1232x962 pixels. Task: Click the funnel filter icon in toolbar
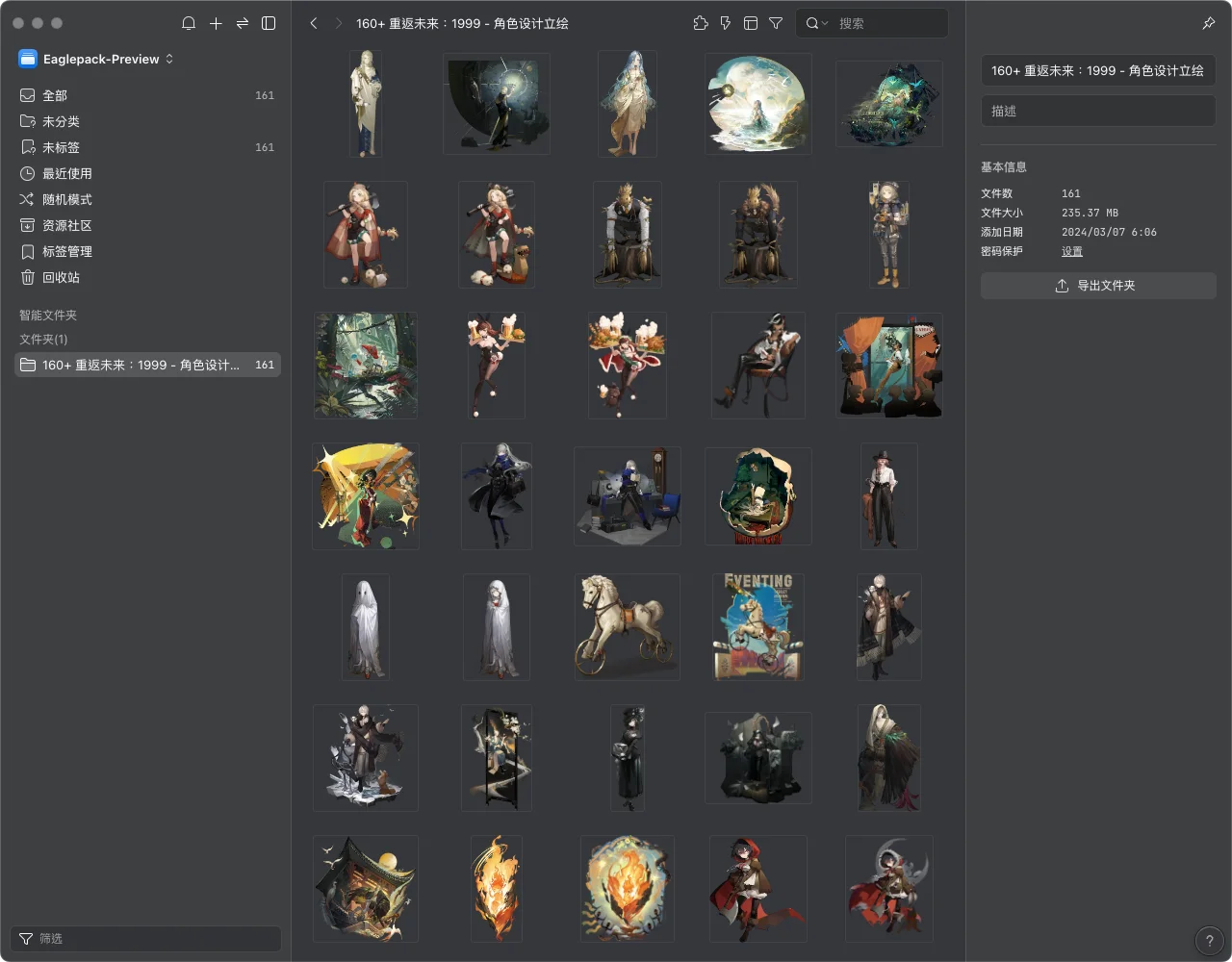click(x=776, y=23)
